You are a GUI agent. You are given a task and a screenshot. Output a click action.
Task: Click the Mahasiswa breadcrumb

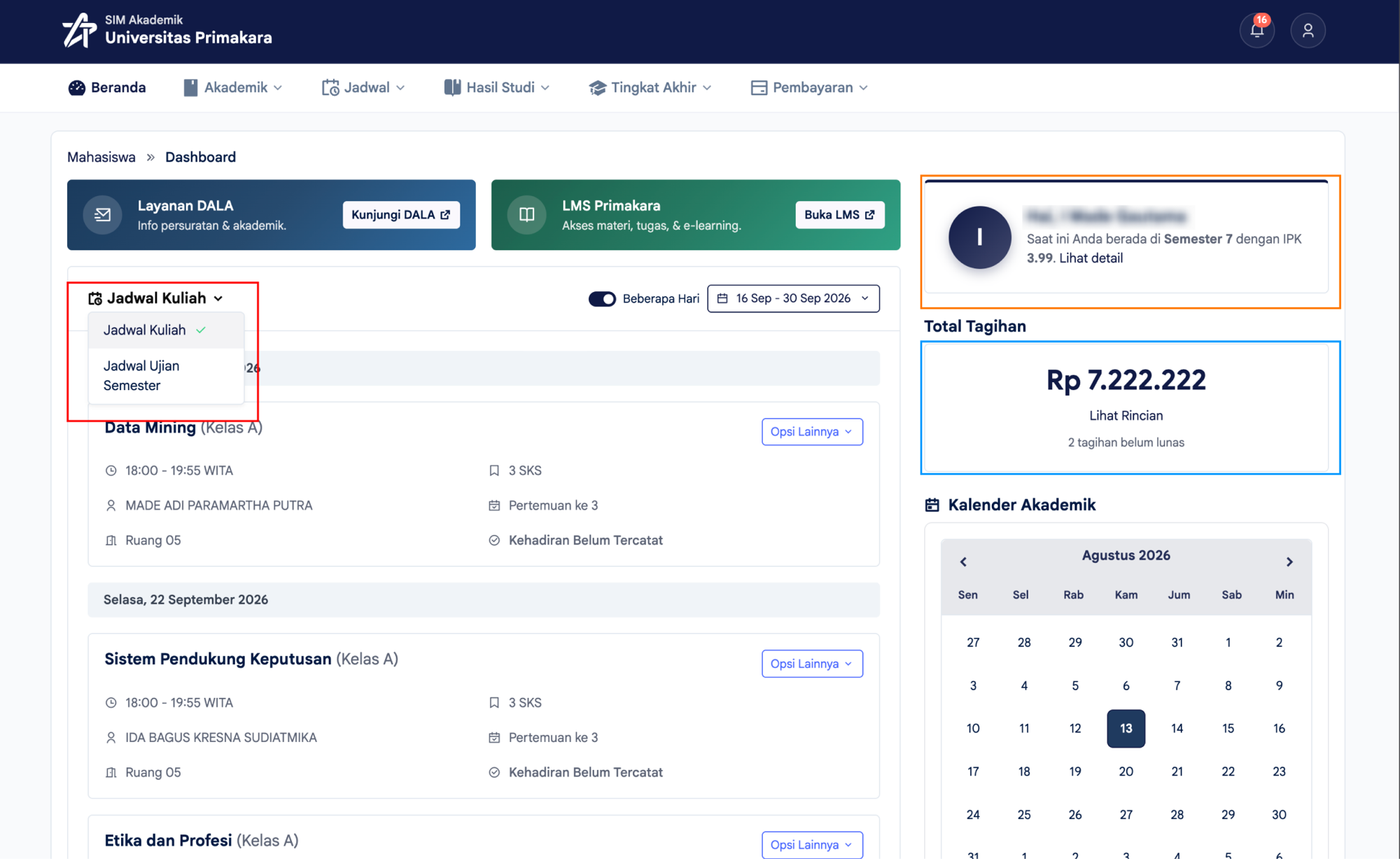pyautogui.click(x=101, y=157)
